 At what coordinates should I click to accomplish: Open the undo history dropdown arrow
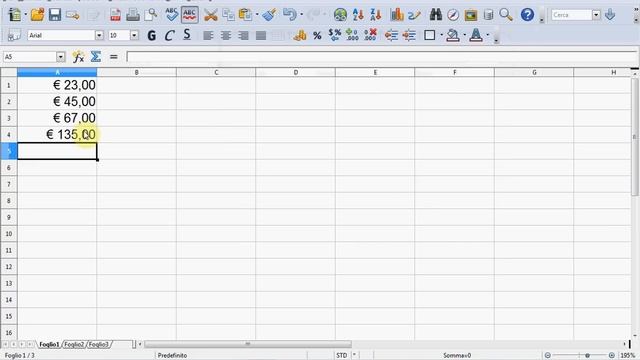tap(301, 15)
